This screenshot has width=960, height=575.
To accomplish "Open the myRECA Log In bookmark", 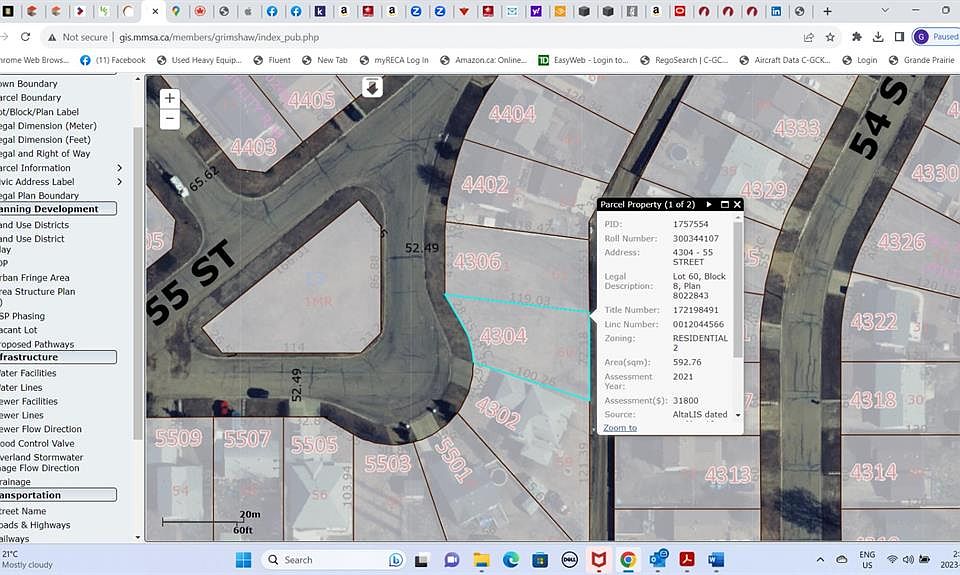I will (x=394, y=60).
